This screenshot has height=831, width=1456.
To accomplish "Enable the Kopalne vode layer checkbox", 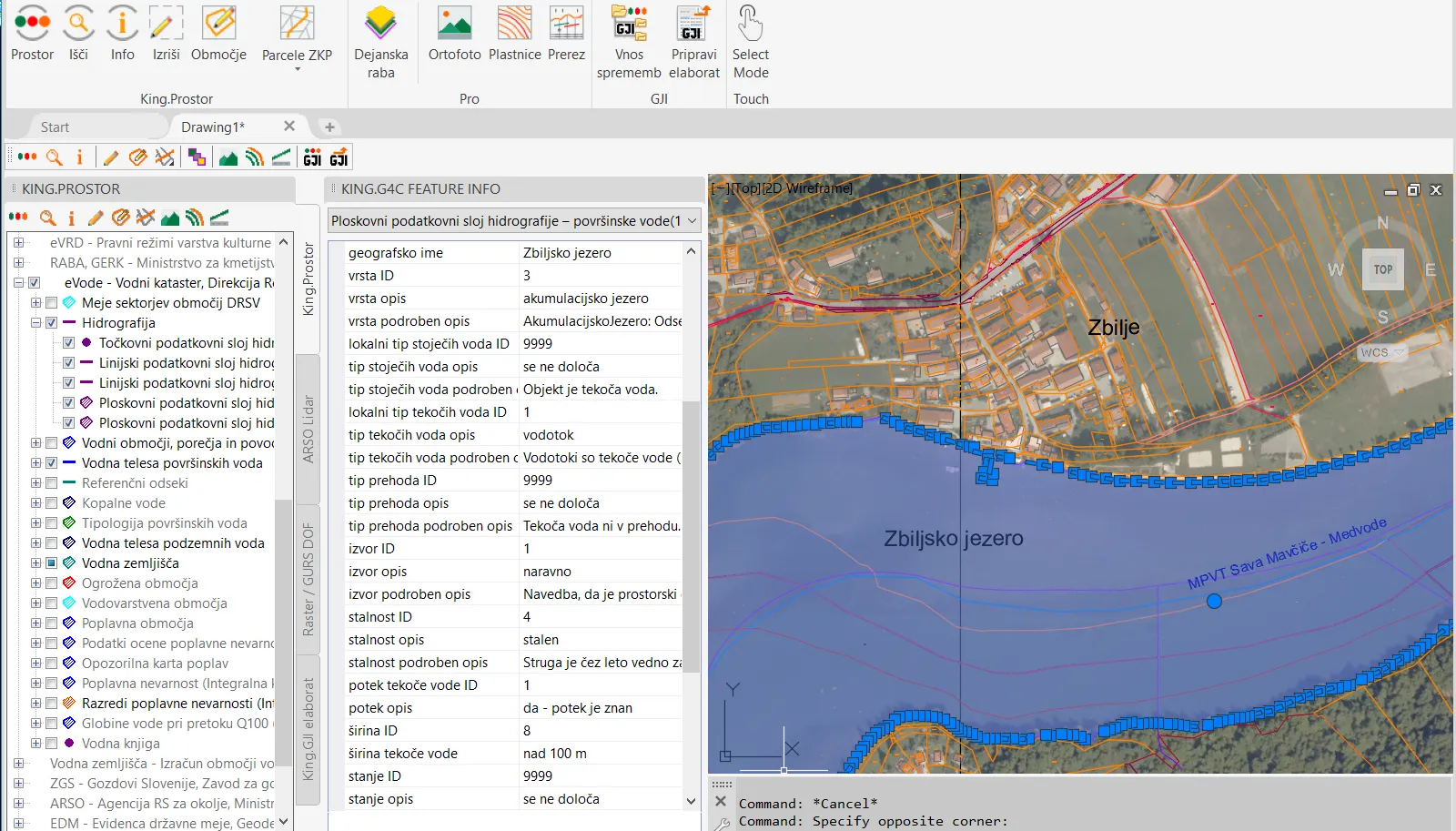I will (52, 503).
